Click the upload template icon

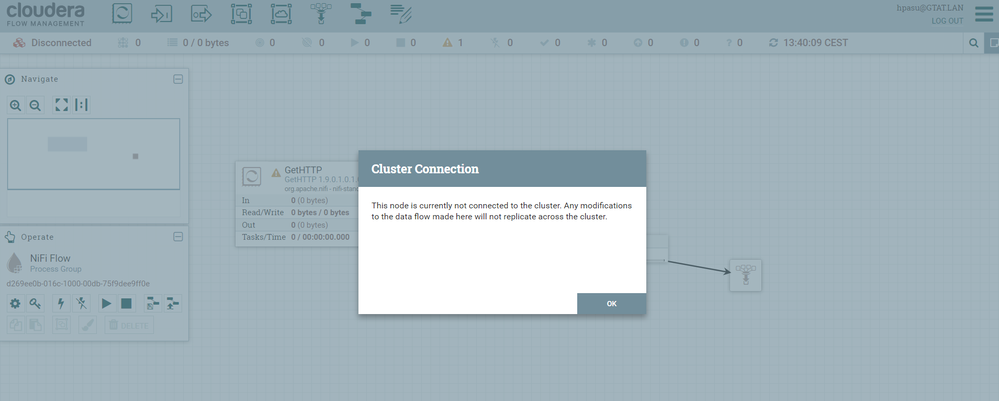[173, 303]
